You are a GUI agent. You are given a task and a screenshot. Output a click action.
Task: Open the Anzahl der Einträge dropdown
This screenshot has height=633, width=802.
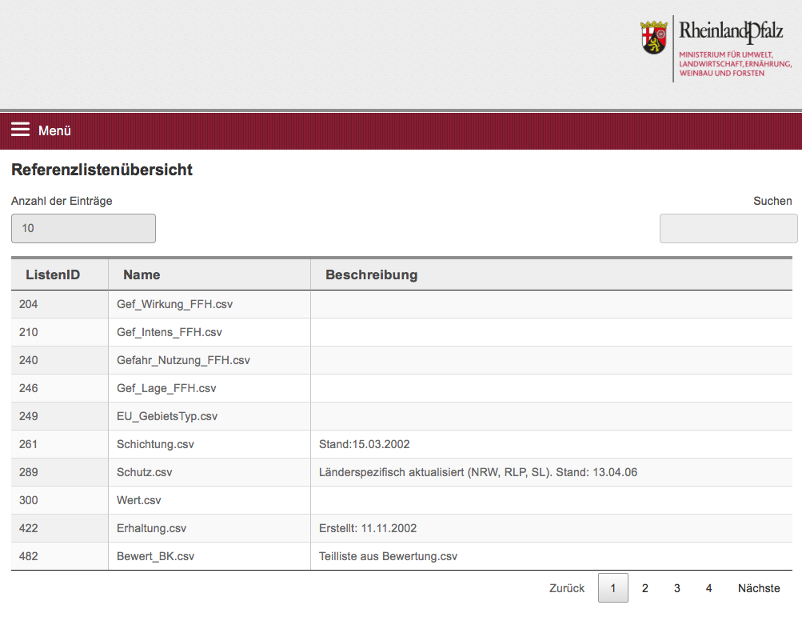(x=83, y=228)
